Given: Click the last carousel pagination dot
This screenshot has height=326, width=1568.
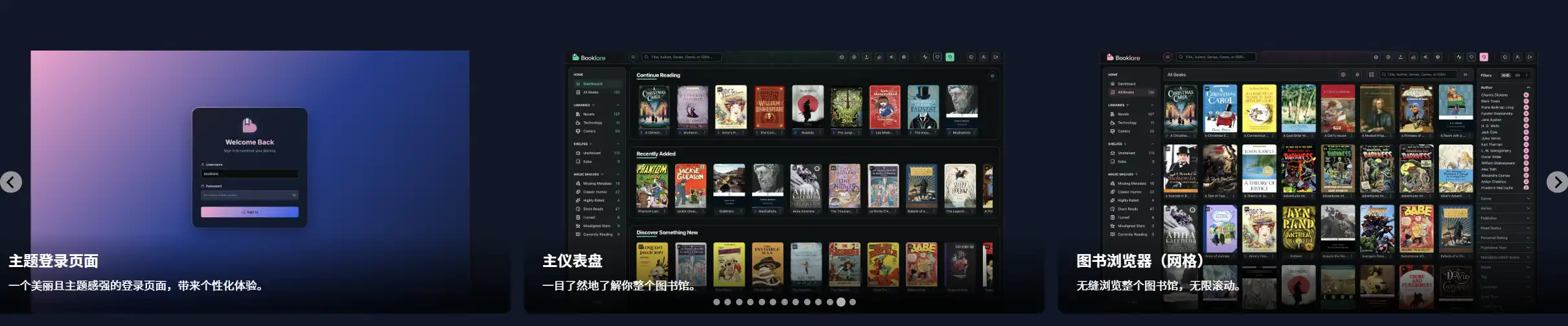Looking at the screenshot, I should point(853,302).
